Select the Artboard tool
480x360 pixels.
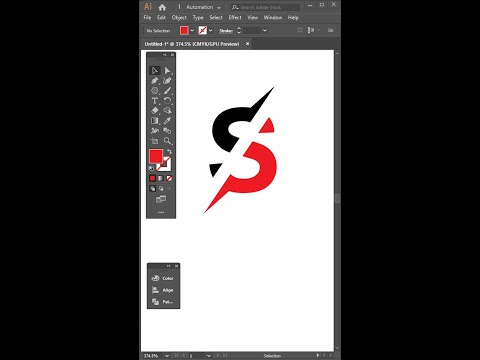click(x=154, y=141)
